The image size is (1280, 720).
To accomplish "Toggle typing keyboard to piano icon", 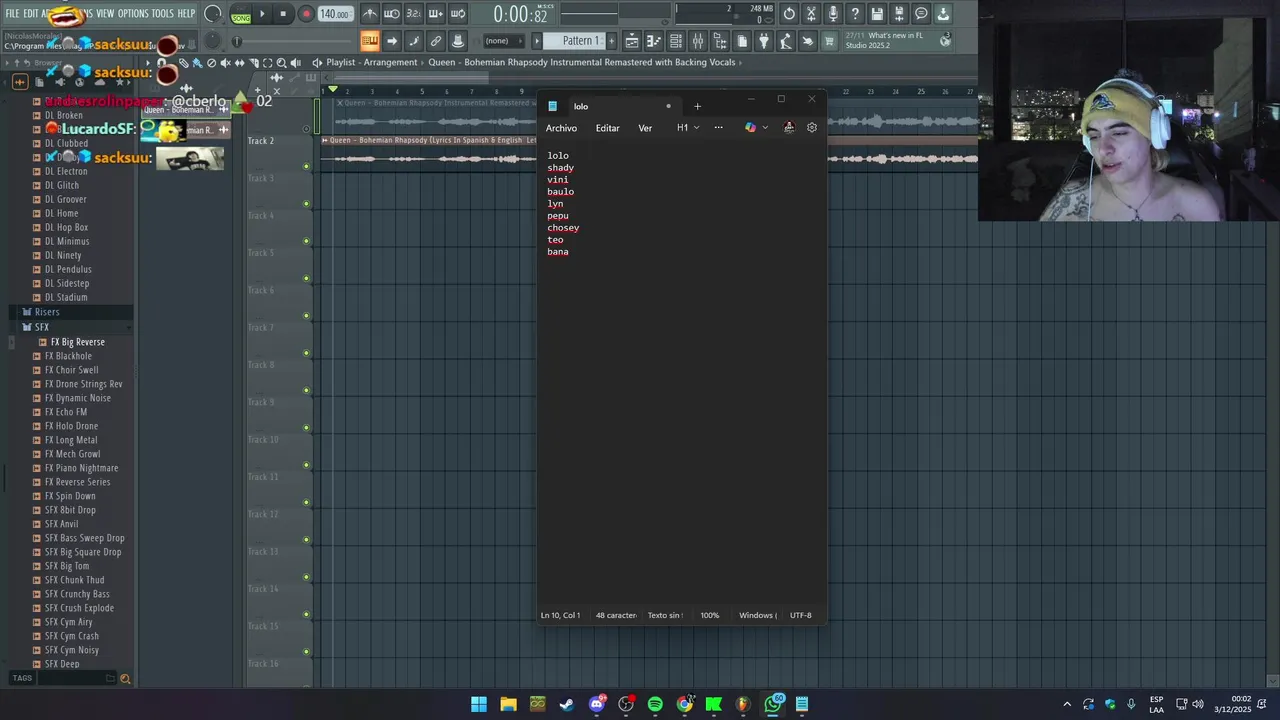I will tap(370, 41).
